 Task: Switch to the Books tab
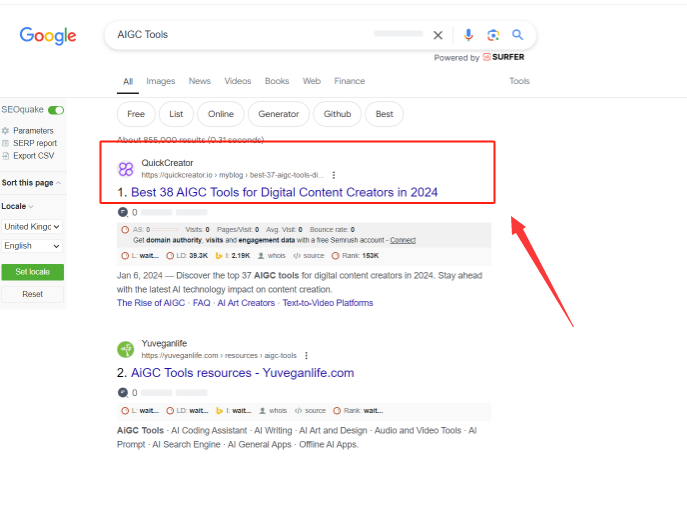coord(277,81)
